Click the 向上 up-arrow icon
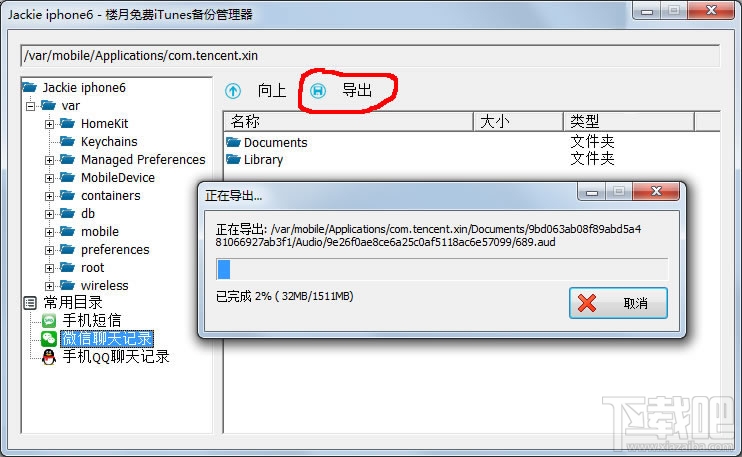 233,90
